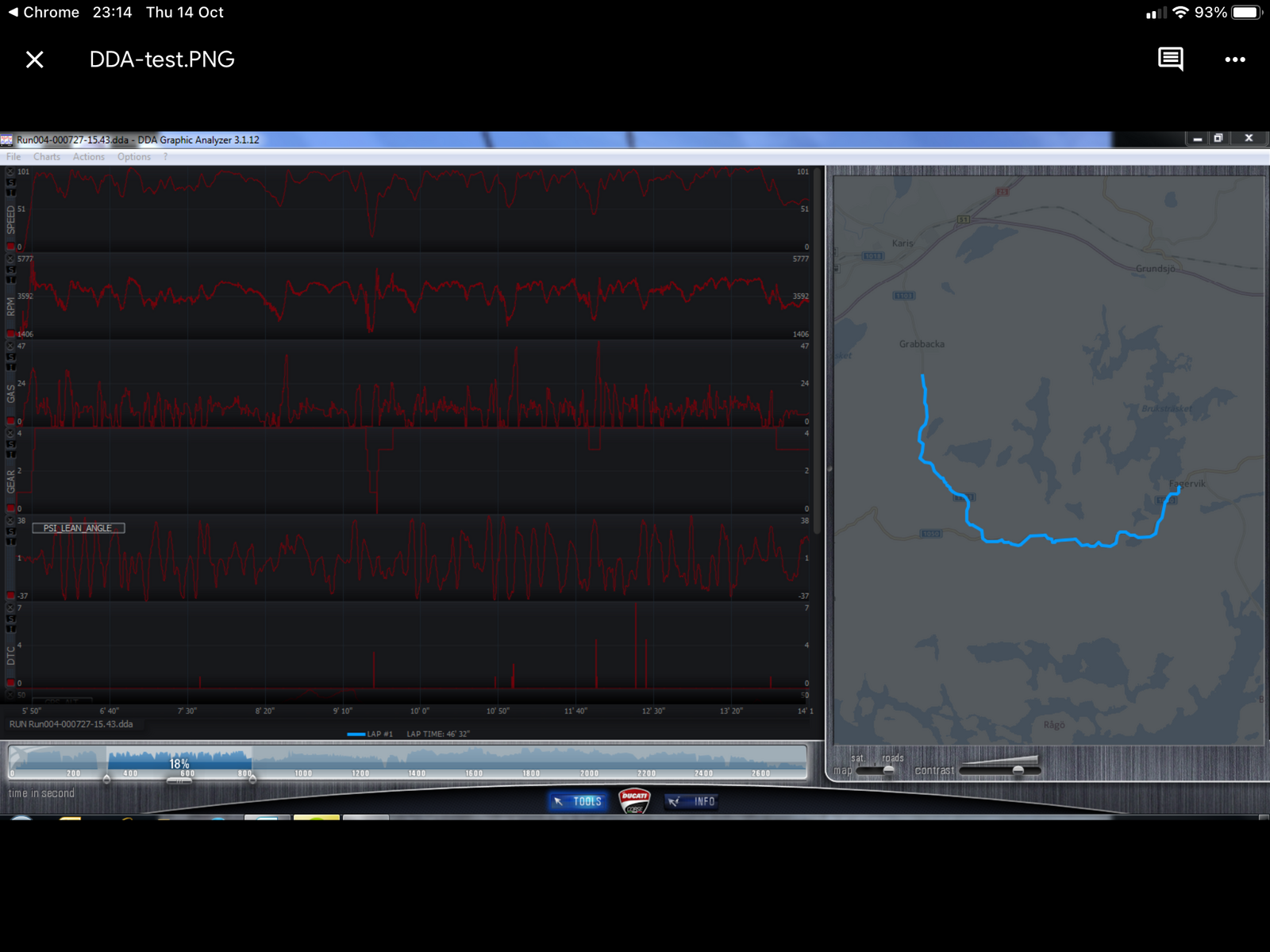This screenshot has height=952, width=1270.
Task: Click the S icon on the RPM chart
Action: (x=11, y=270)
